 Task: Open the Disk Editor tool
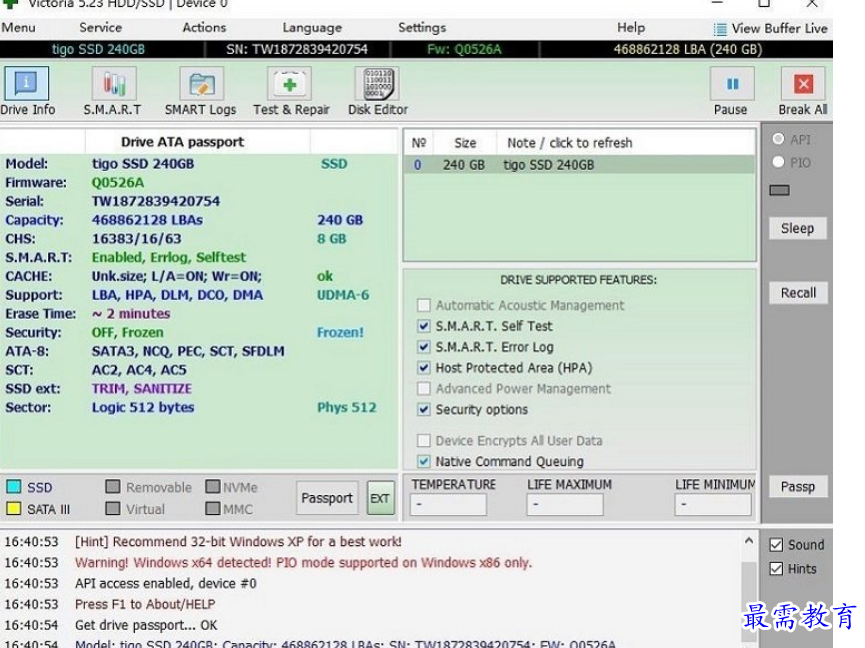coord(378,90)
